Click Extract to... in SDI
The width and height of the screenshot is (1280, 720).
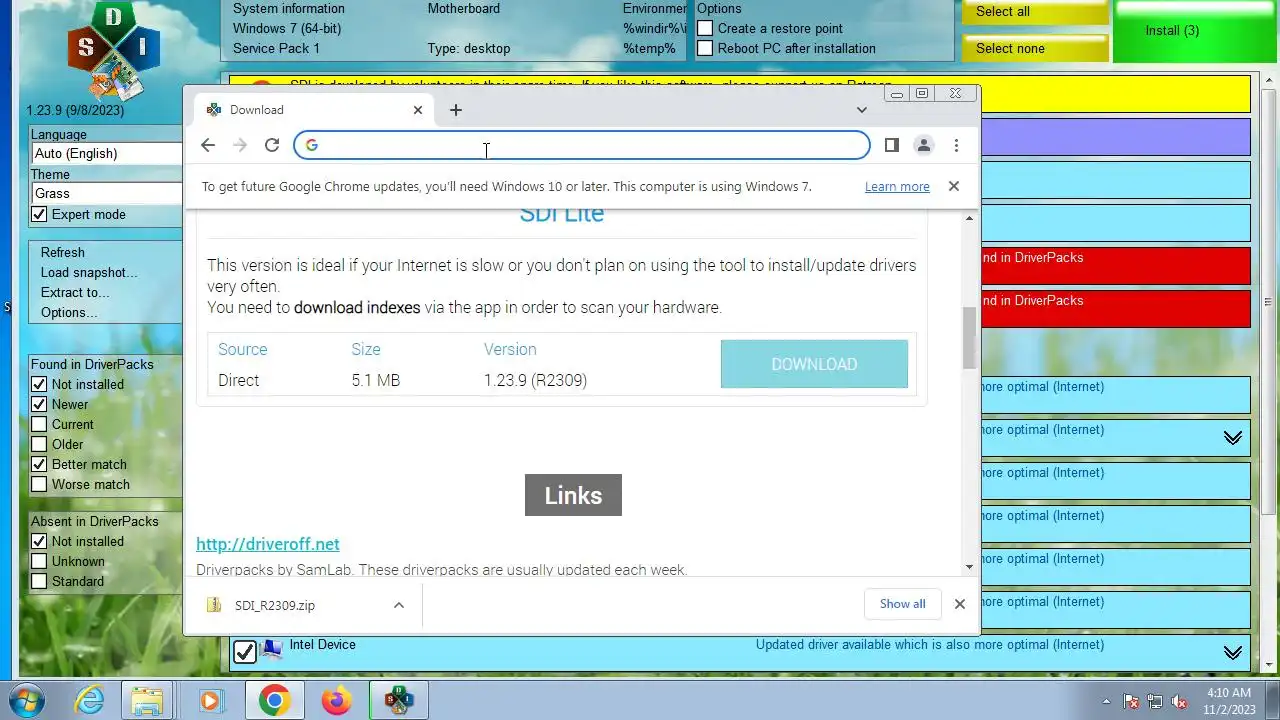pos(75,292)
